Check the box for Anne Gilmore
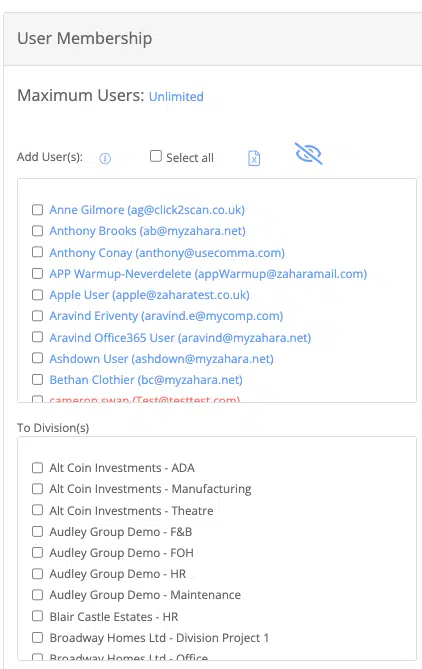Viewport: 422px width, 669px height. tap(38, 209)
